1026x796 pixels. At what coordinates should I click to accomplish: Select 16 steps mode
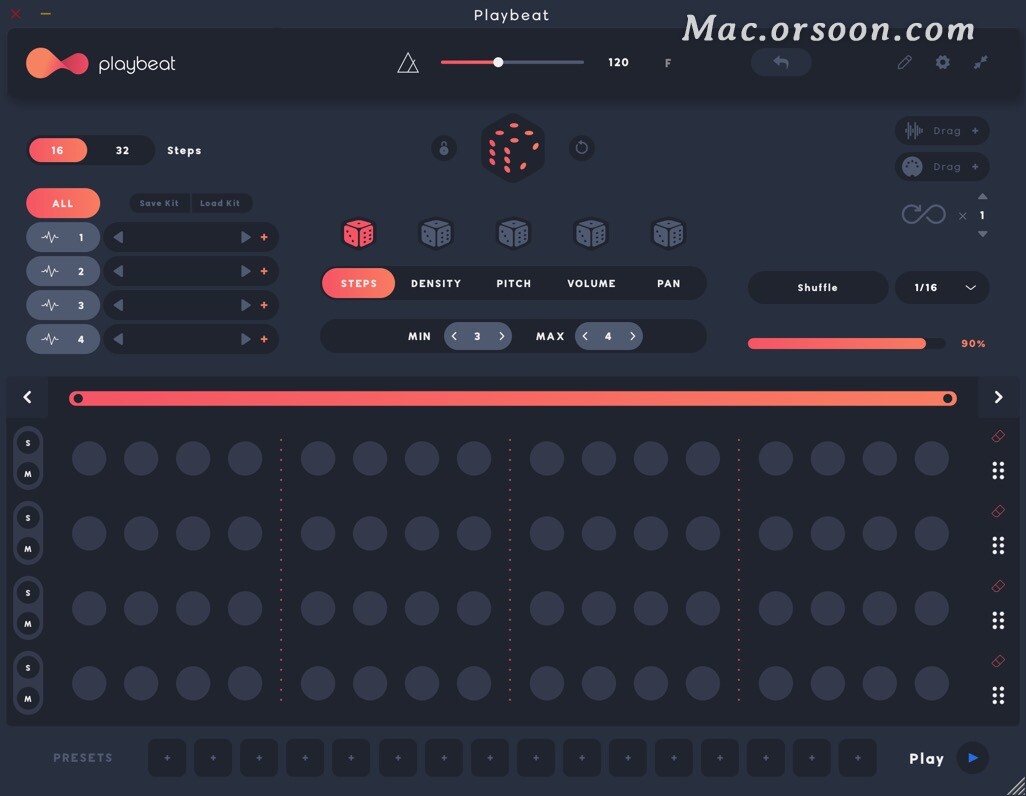point(58,151)
